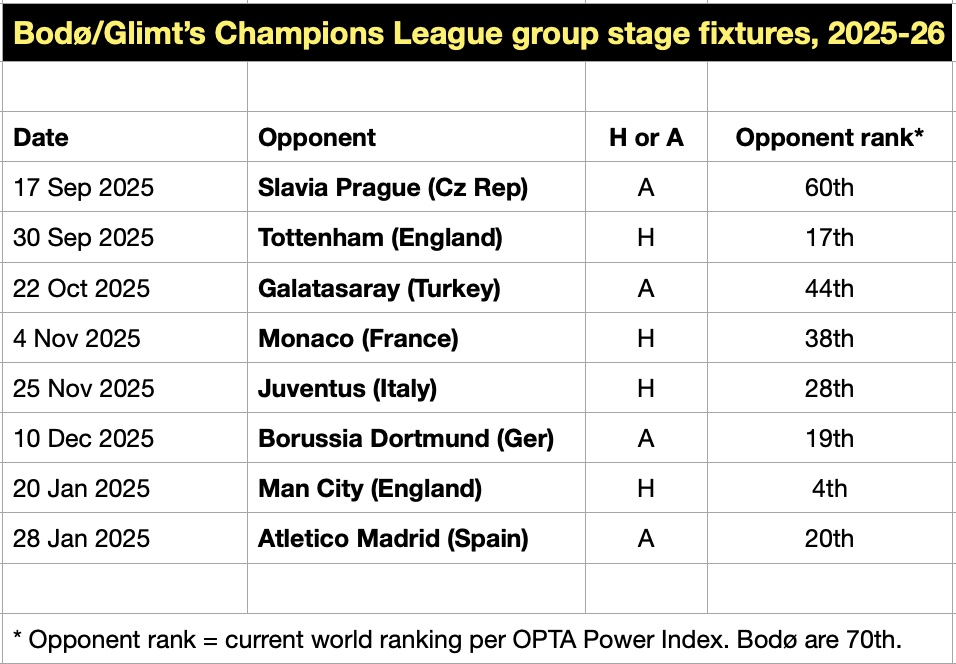Screen dimensions: 956x664
Task: Select the 4th rank cell
Action: point(829,488)
